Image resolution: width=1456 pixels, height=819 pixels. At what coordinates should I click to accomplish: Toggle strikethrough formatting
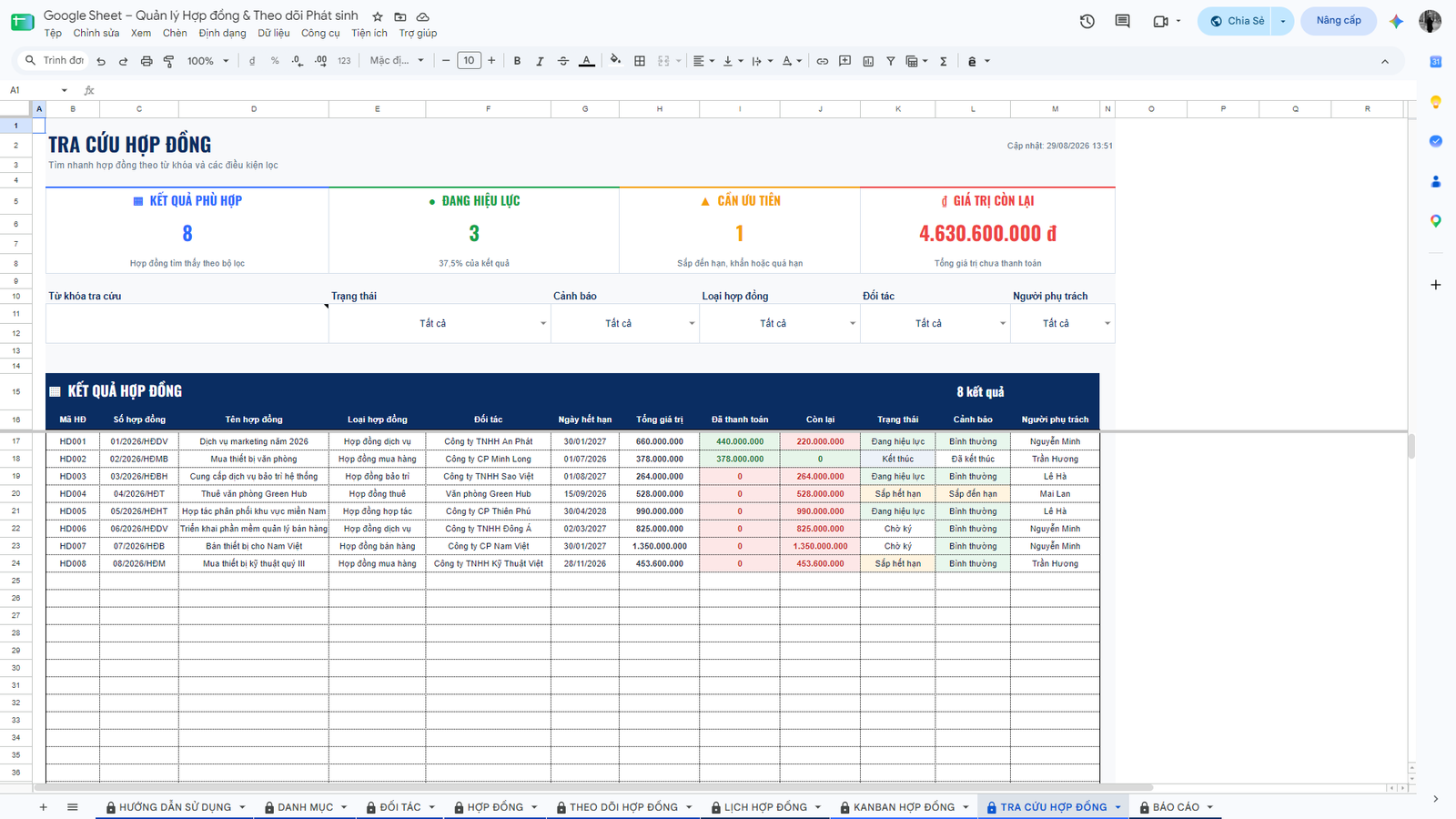pos(563,61)
